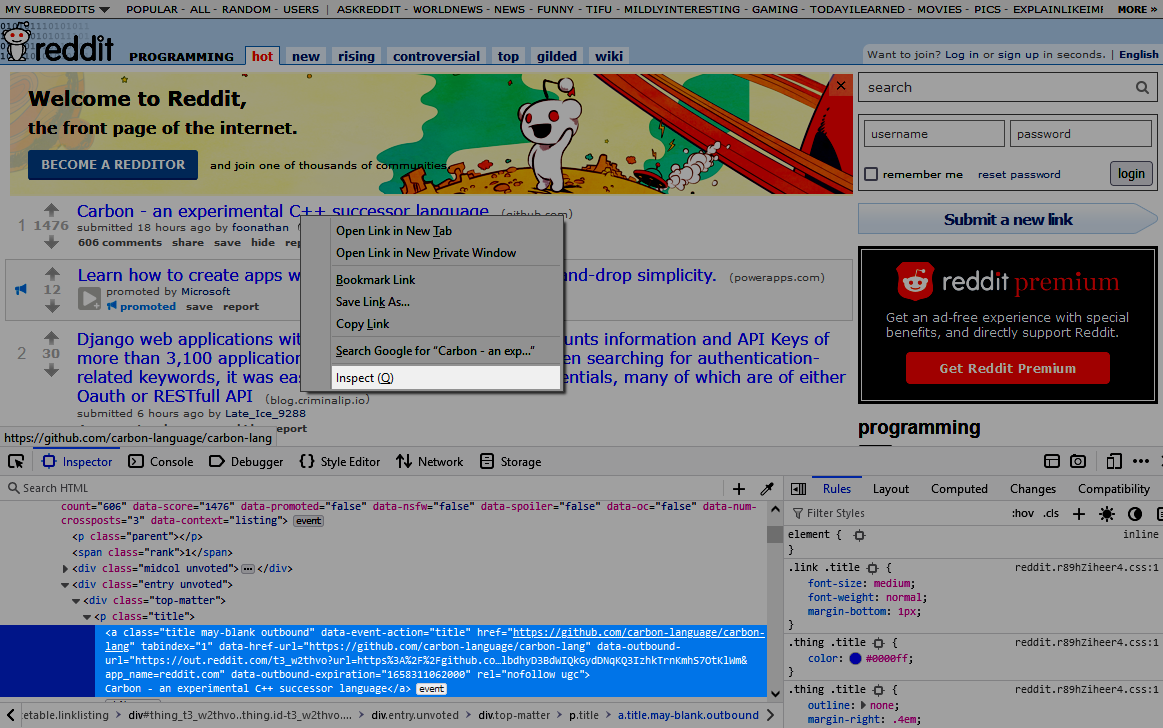This screenshot has height=728, width=1163.
Task: Activate the element picker icon in devtools
Action: 16,462
